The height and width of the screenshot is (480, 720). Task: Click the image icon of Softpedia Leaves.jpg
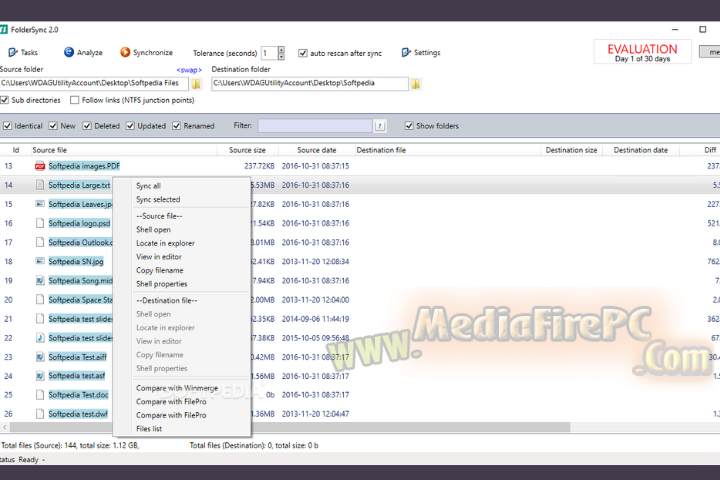pyautogui.click(x=40, y=203)
